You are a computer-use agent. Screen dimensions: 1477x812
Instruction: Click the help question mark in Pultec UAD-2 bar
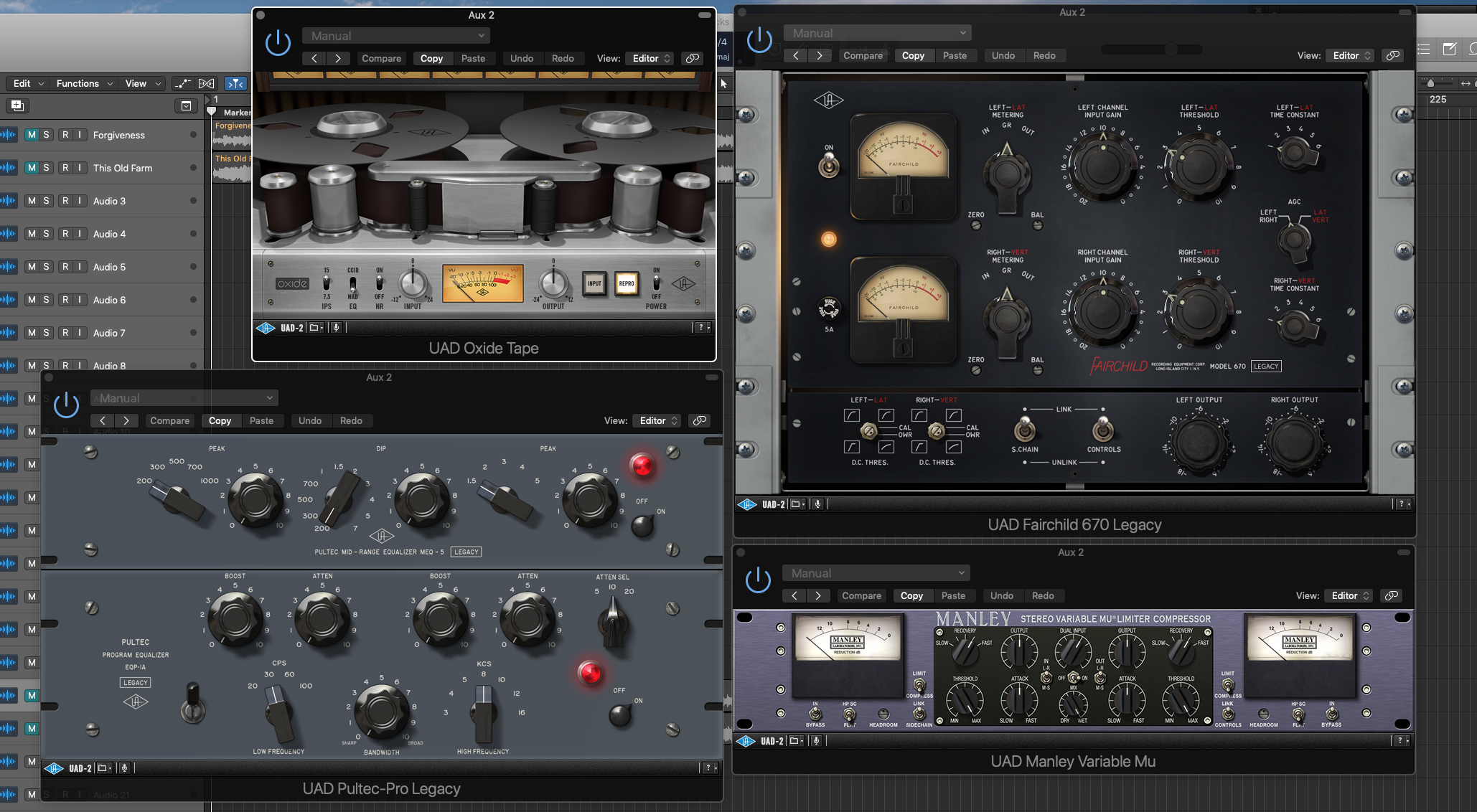point(708,768)
